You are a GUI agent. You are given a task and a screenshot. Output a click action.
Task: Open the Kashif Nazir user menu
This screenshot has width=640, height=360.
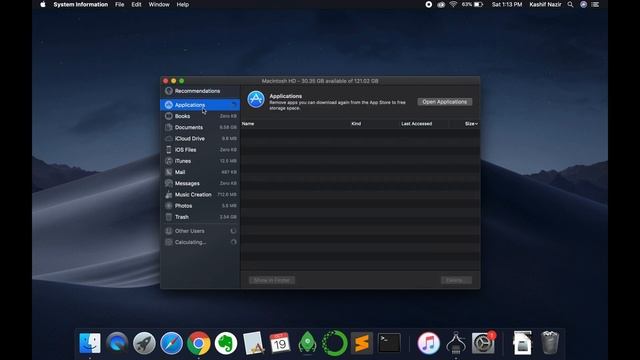tap(545, 4)
